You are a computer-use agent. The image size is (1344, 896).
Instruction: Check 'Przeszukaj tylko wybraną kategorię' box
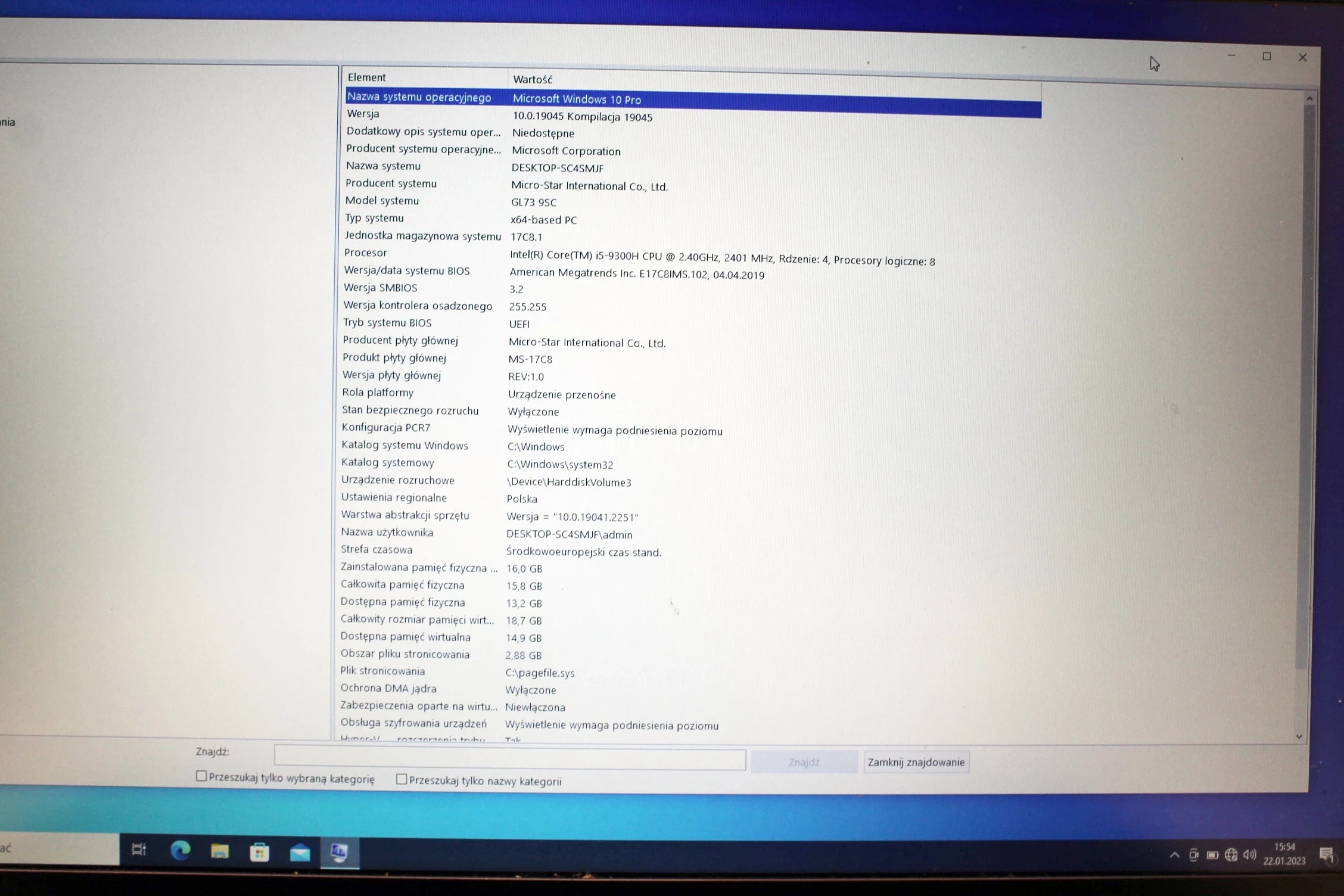pyautogui.click(x=201, y=776)
